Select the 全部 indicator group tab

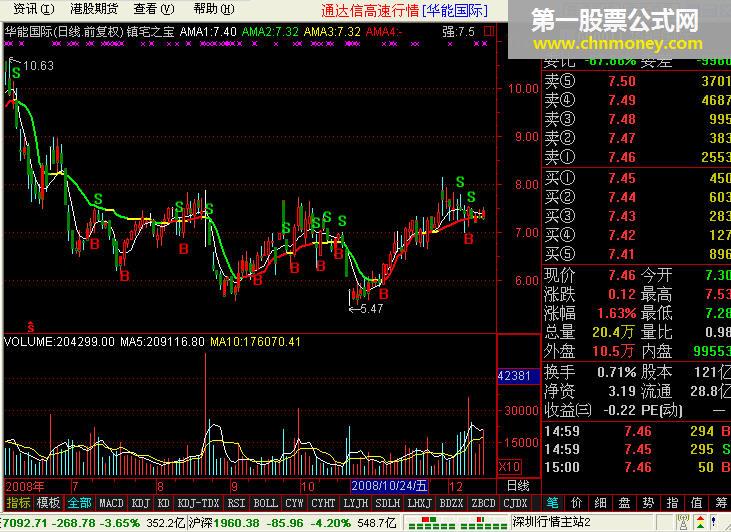tap(79, 503)
